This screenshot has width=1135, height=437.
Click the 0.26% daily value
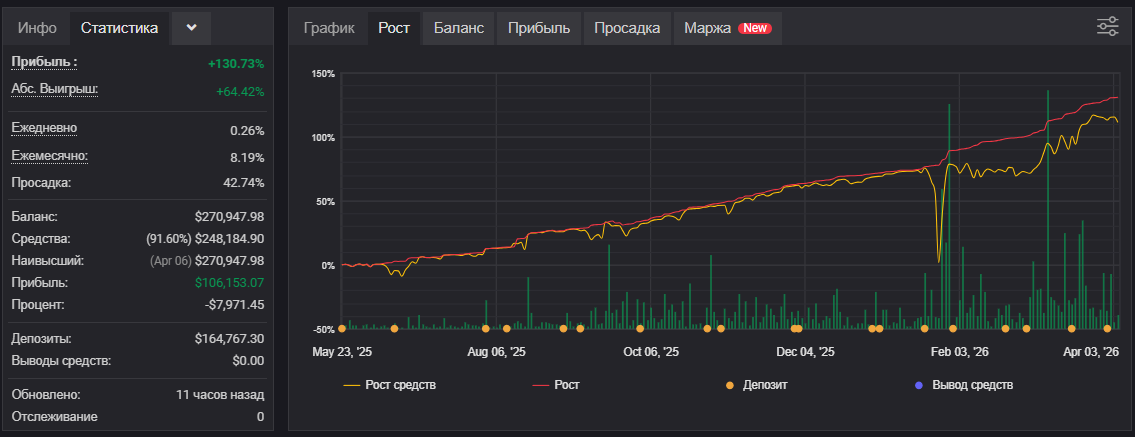click(247, 131)
